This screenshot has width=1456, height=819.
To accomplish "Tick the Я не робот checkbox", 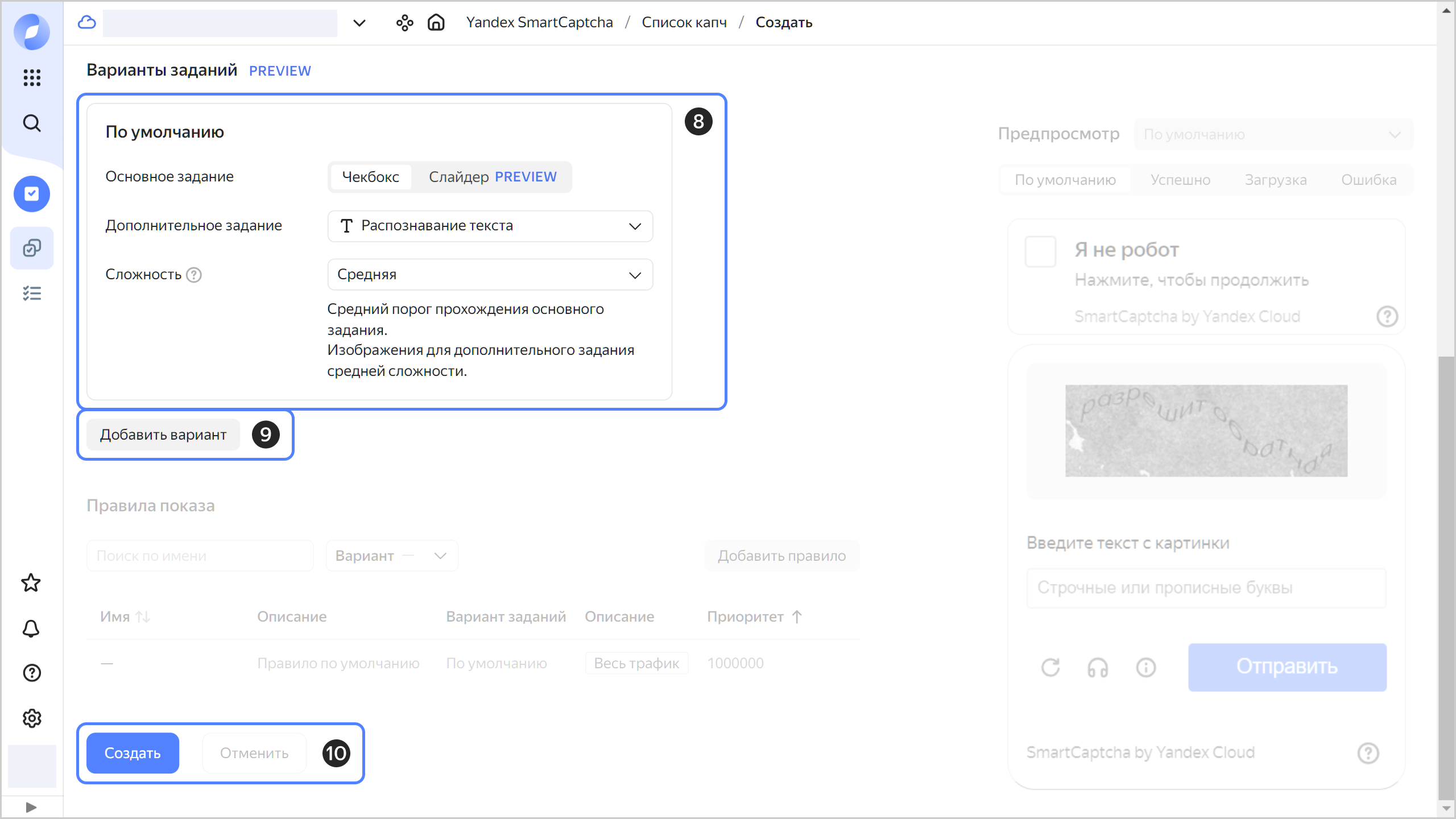I will [x=1040, y=251].
